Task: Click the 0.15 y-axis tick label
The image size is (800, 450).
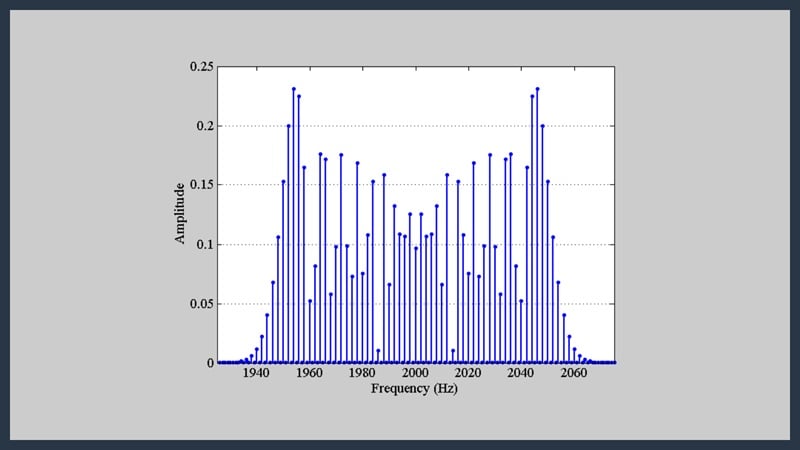Action: tap(201, 185)
